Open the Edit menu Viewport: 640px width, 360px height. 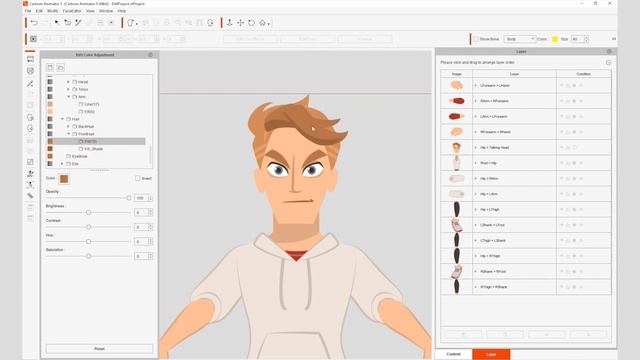[x=39, y=11]
